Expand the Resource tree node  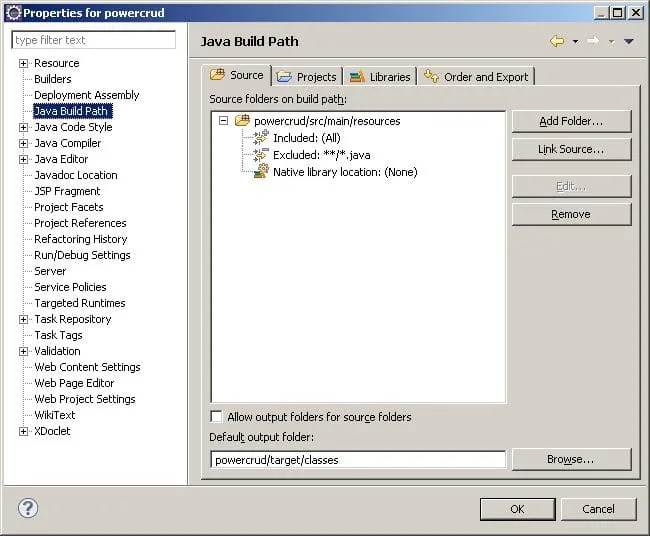click(x=24, y=63)
